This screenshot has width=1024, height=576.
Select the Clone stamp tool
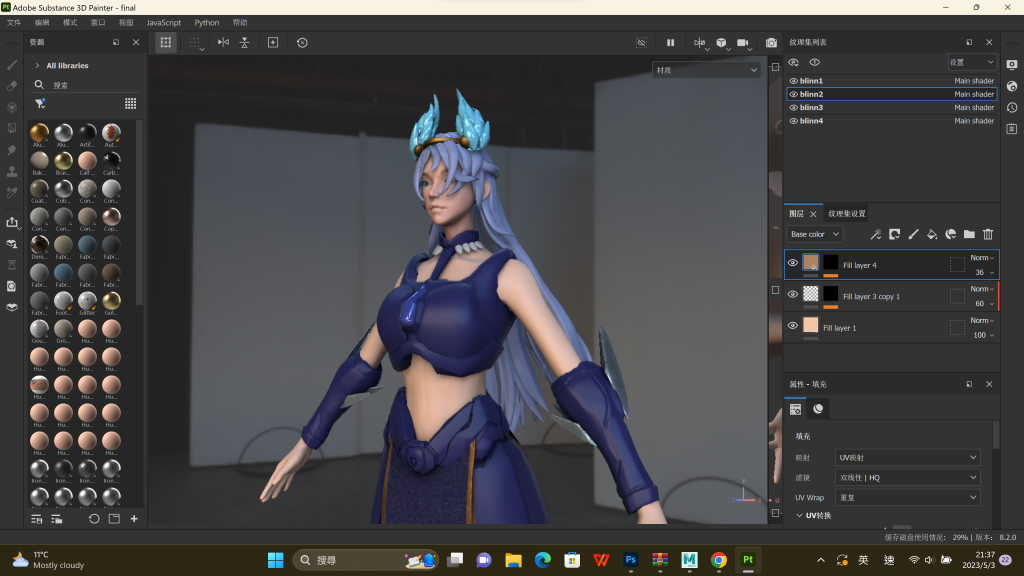coord(12,172)
